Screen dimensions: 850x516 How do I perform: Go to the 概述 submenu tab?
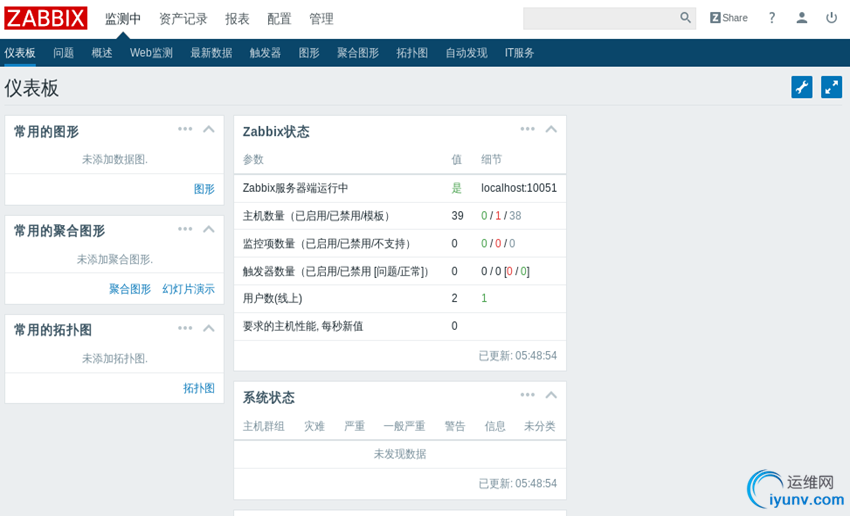point(102,53)
